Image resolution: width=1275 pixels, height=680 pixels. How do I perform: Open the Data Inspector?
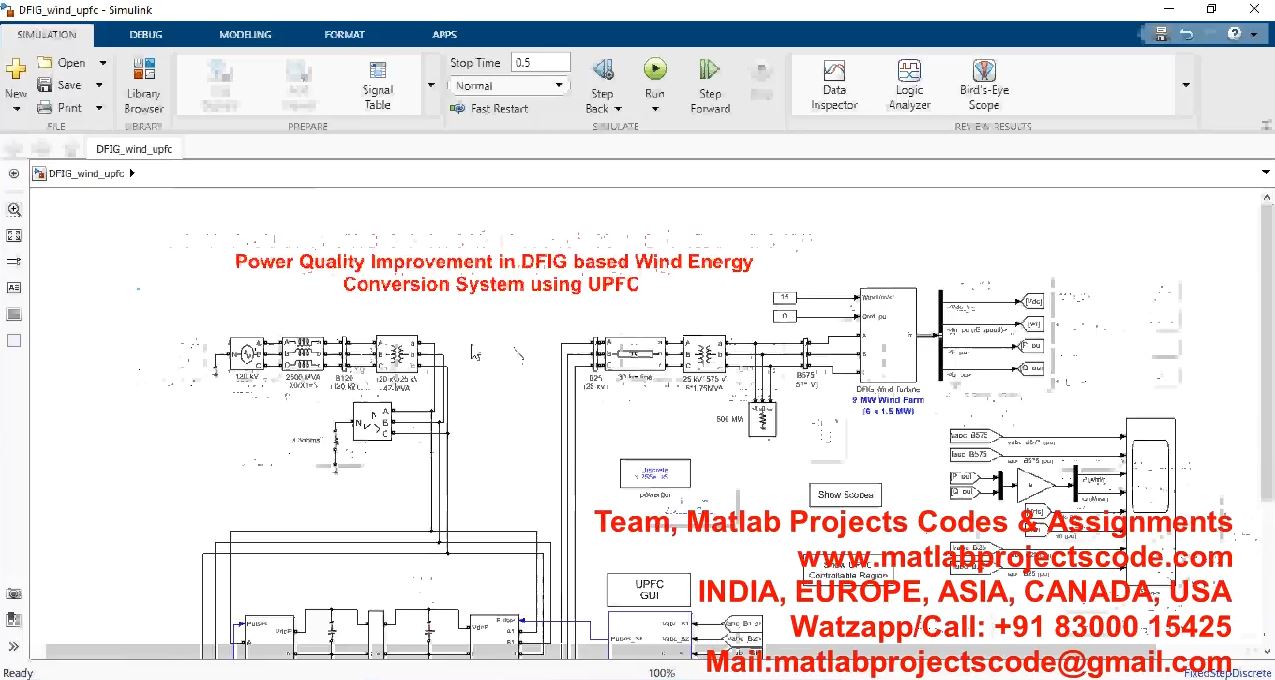tap(834, 85)
